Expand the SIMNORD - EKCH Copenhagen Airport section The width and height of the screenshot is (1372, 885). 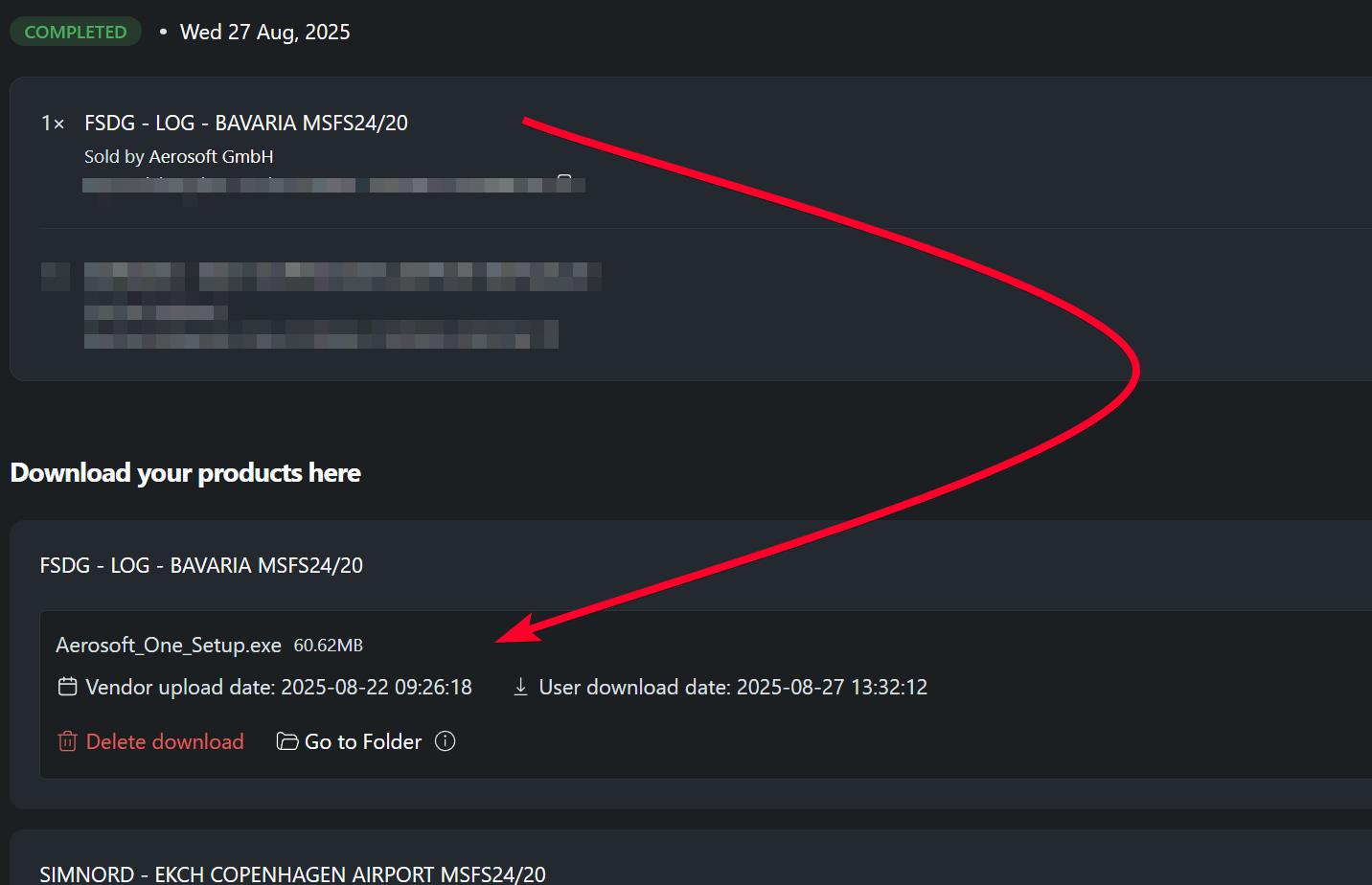coord(292,874)
